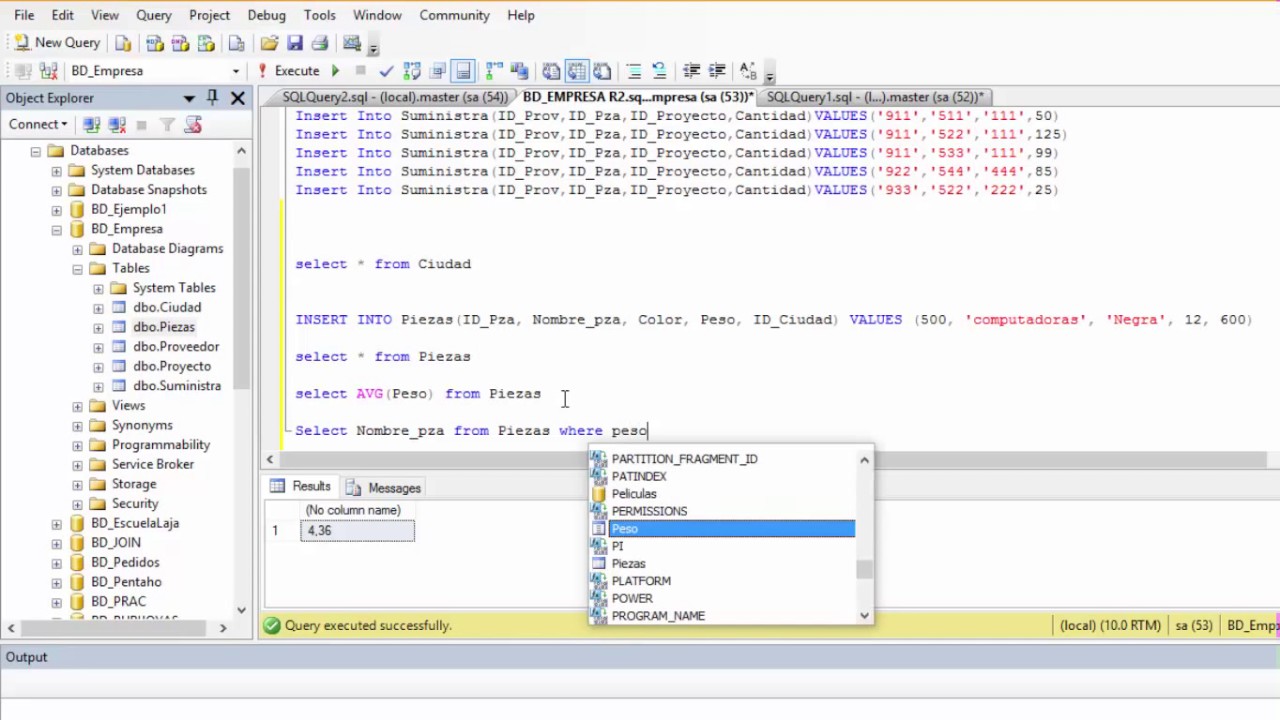Open the Community menu
Viewport: 1280px width, 720px height.
454,15
